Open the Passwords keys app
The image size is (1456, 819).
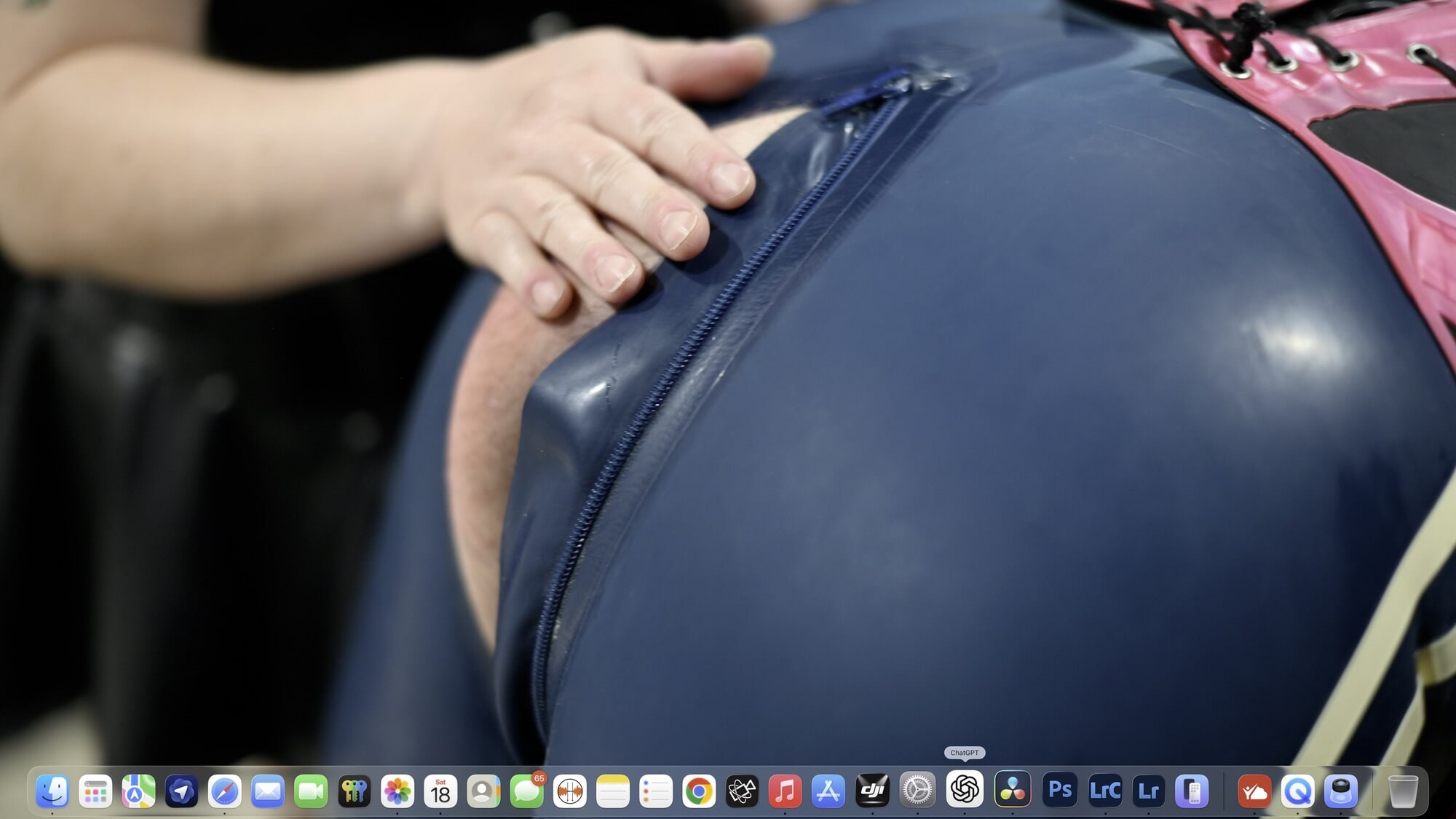[354, 791]
